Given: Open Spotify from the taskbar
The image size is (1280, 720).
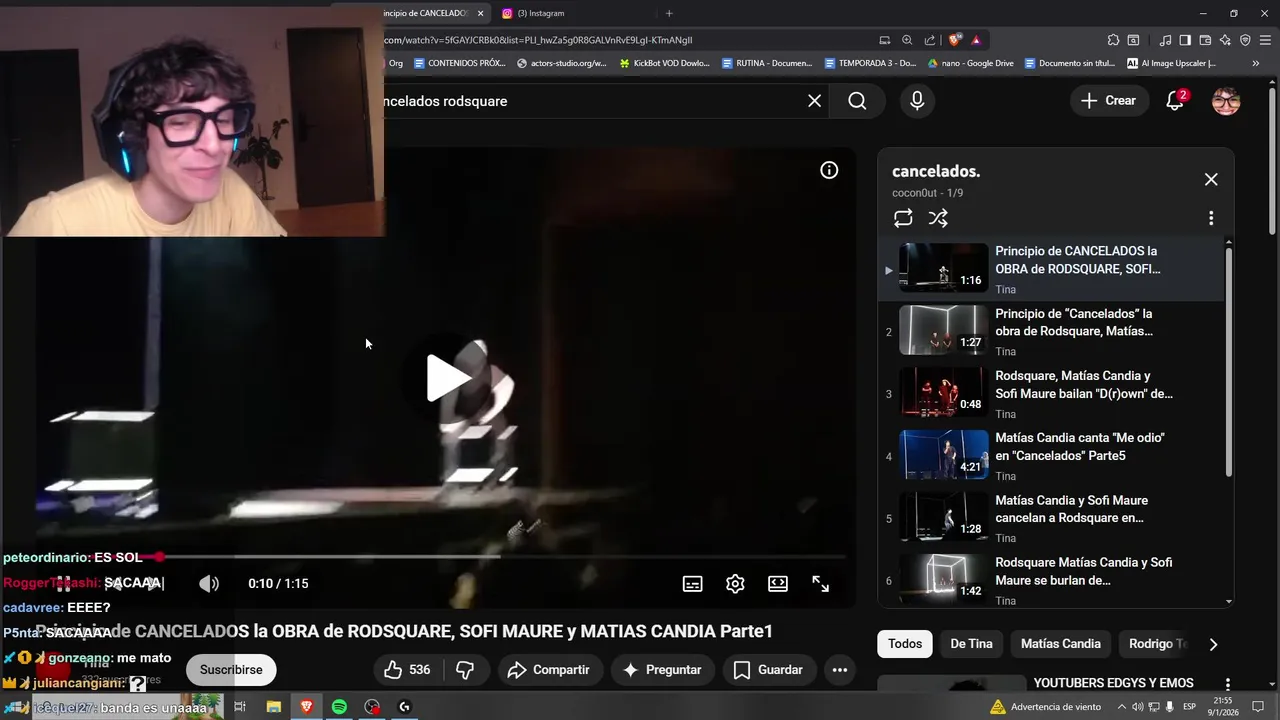Looking at the screenshot, I should click(x=339, y=707).
